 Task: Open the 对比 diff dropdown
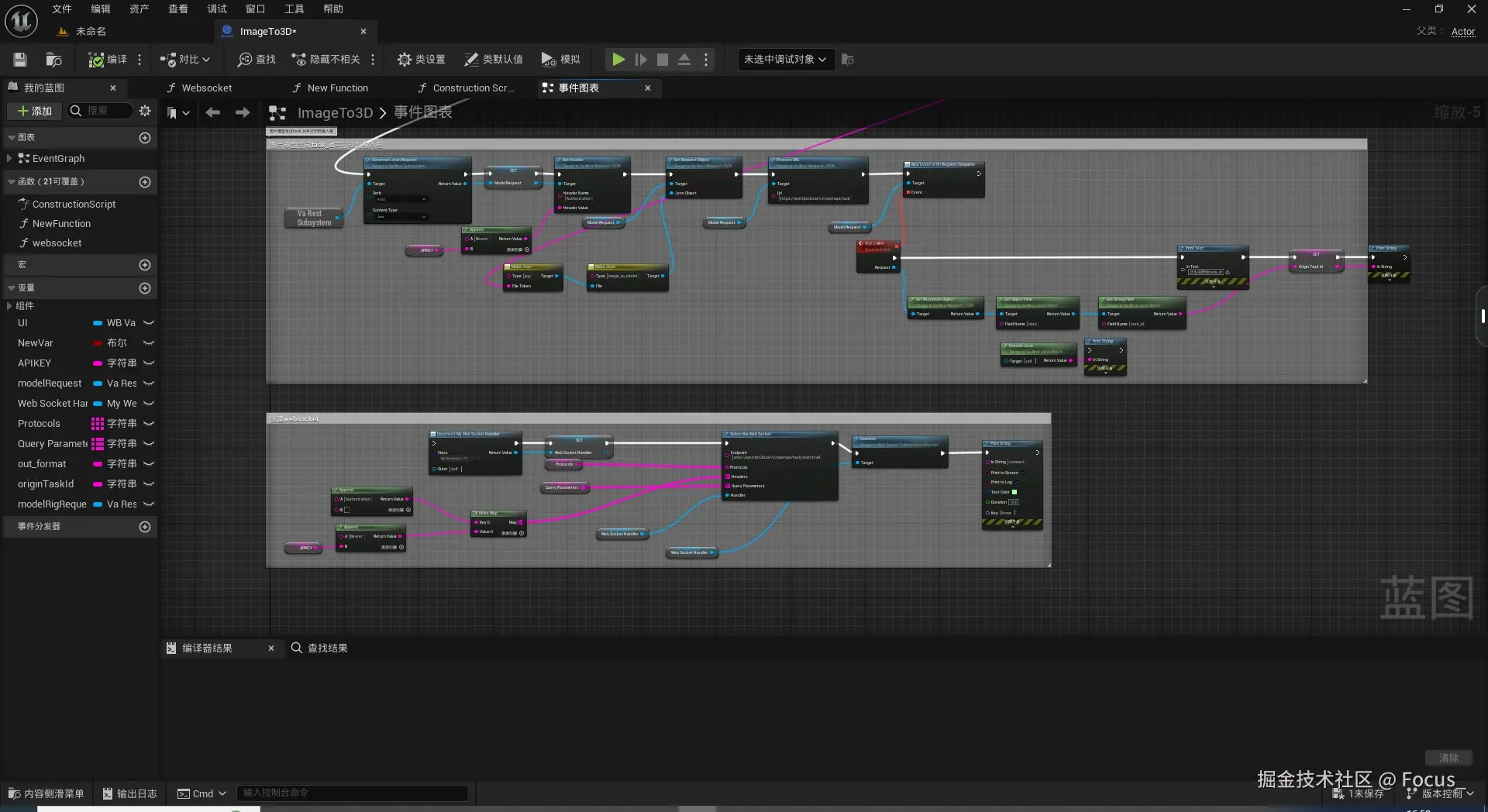pyautogui.click(x=185, y=60)
